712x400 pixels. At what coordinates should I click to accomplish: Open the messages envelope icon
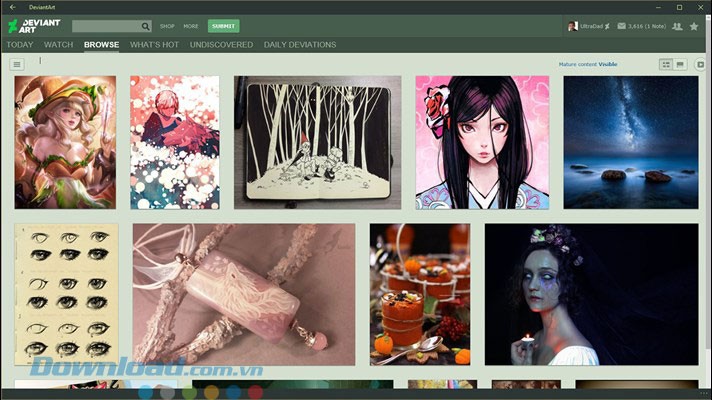click(621, 26)
